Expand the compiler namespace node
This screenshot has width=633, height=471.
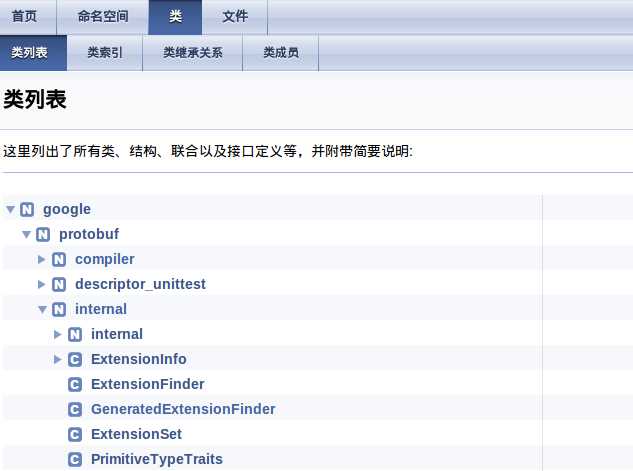tap(41, 260)
